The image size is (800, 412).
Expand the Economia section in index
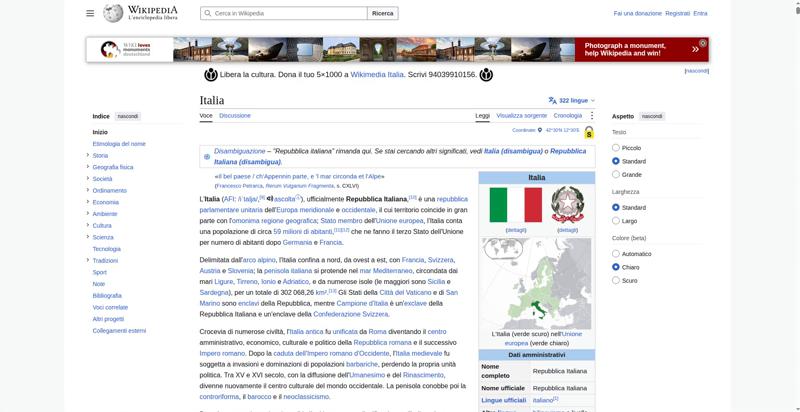pos(88,202)
